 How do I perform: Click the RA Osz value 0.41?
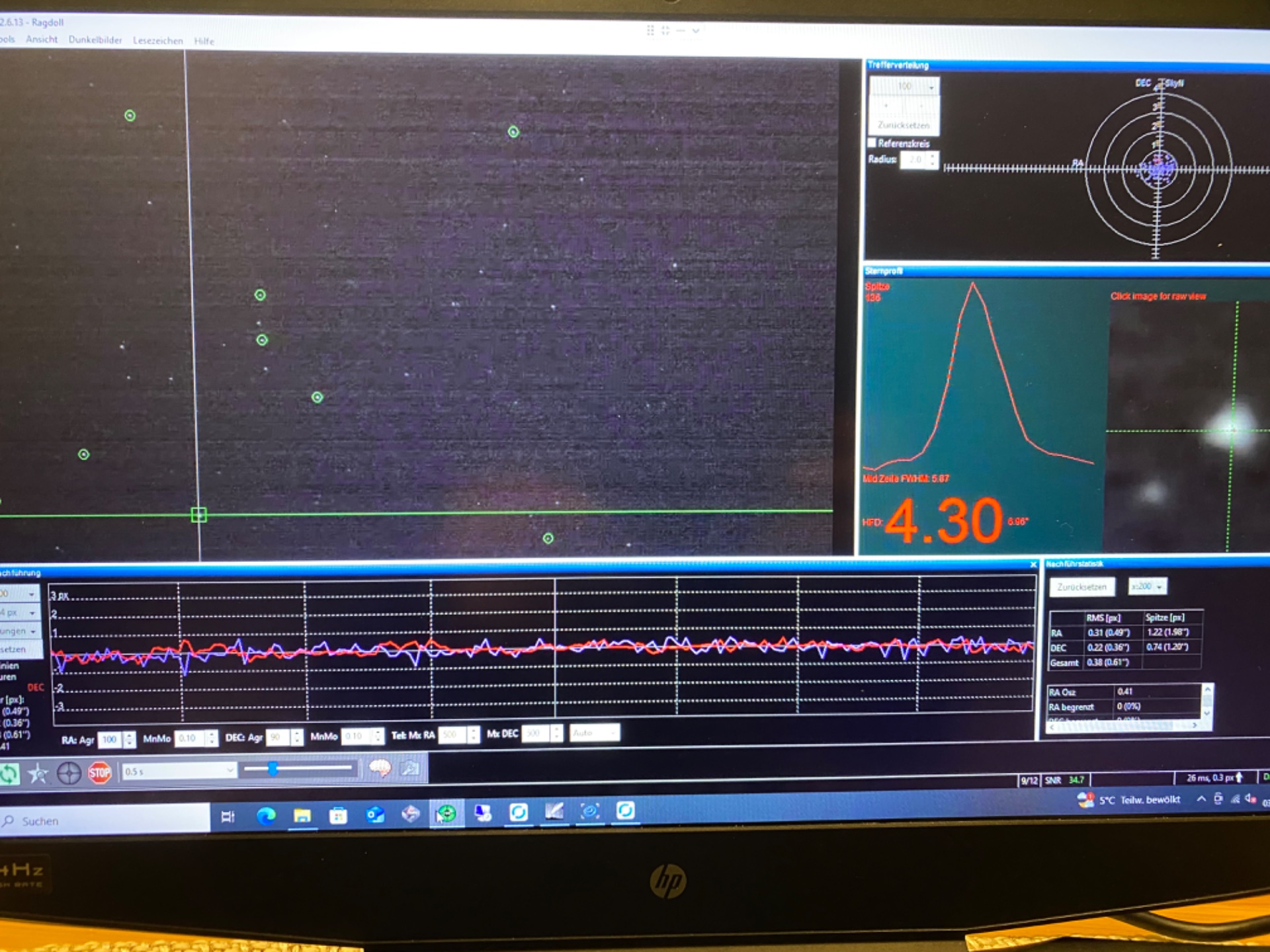coord(1125,691)
